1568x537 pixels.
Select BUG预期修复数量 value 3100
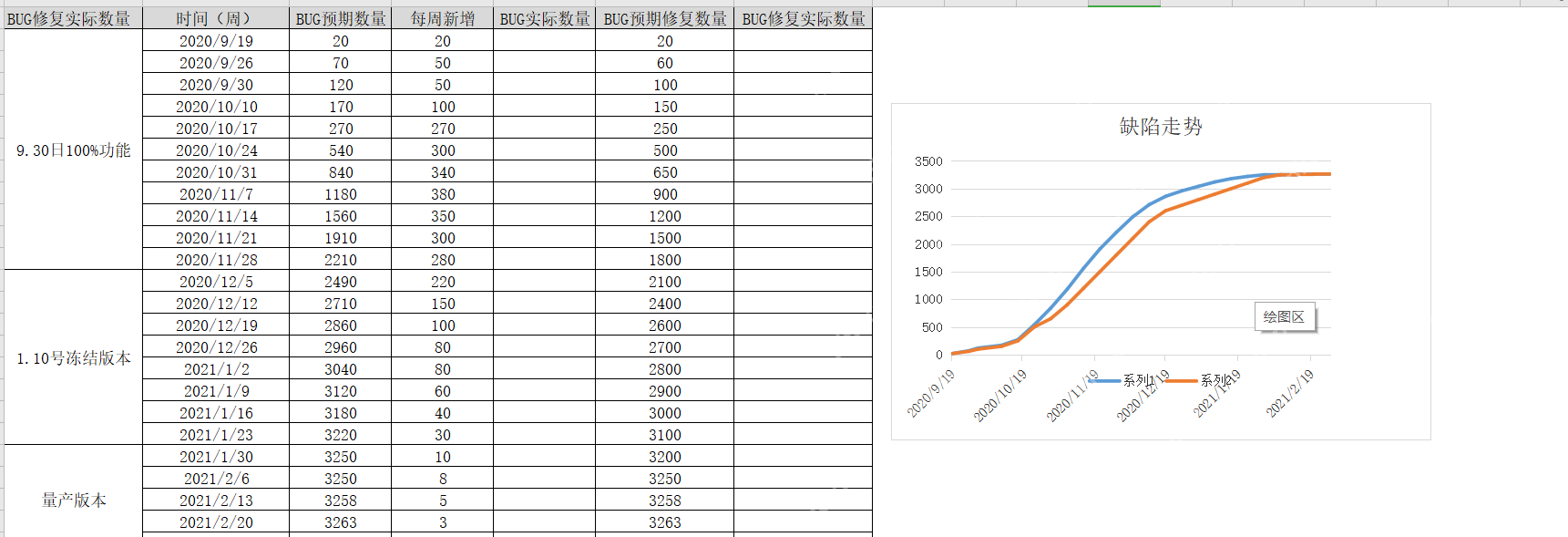click(665, 435)
